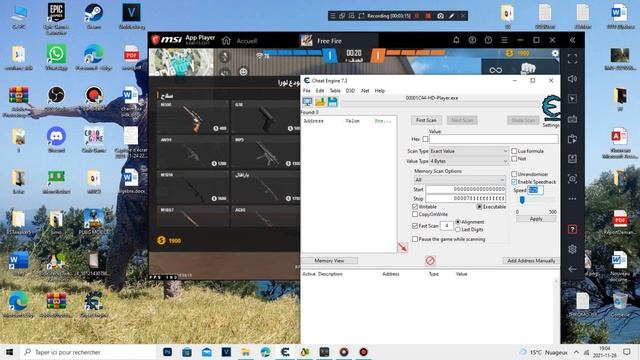
Task: Click the open folder icon in Cheat Engine toolbar
Action: point(320,102)
